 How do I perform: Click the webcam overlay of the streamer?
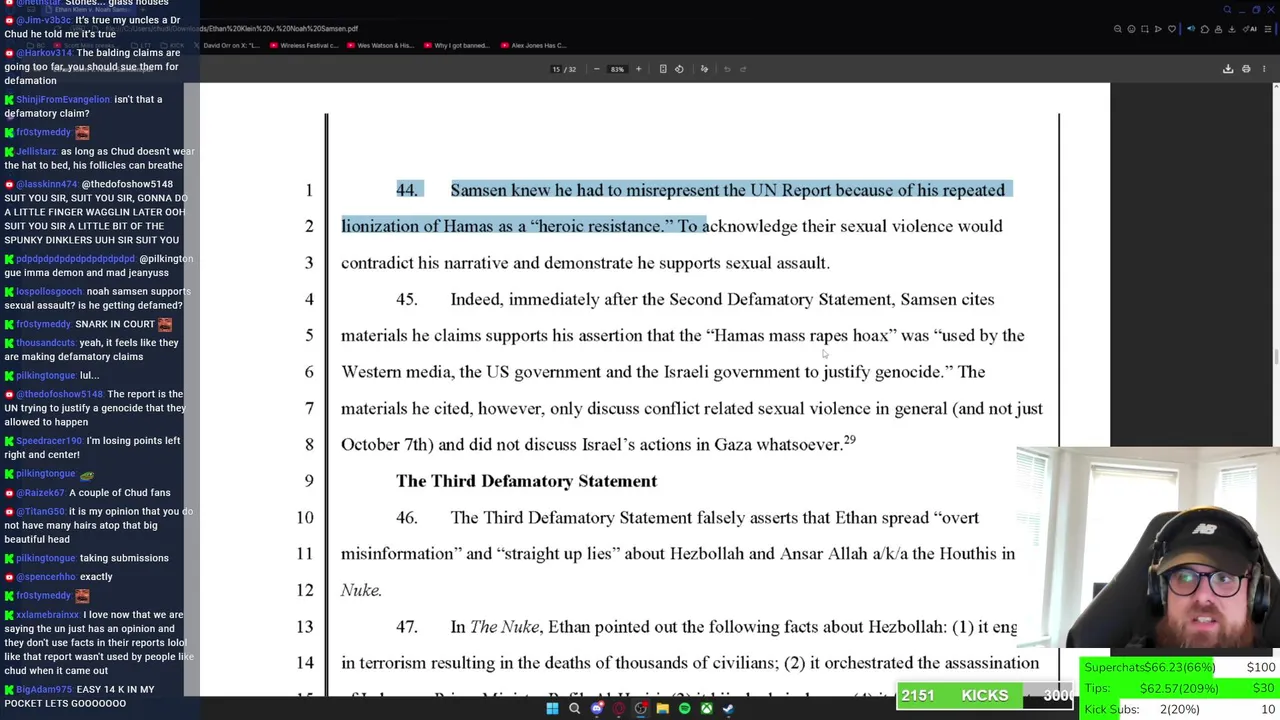coord(1148,550)
